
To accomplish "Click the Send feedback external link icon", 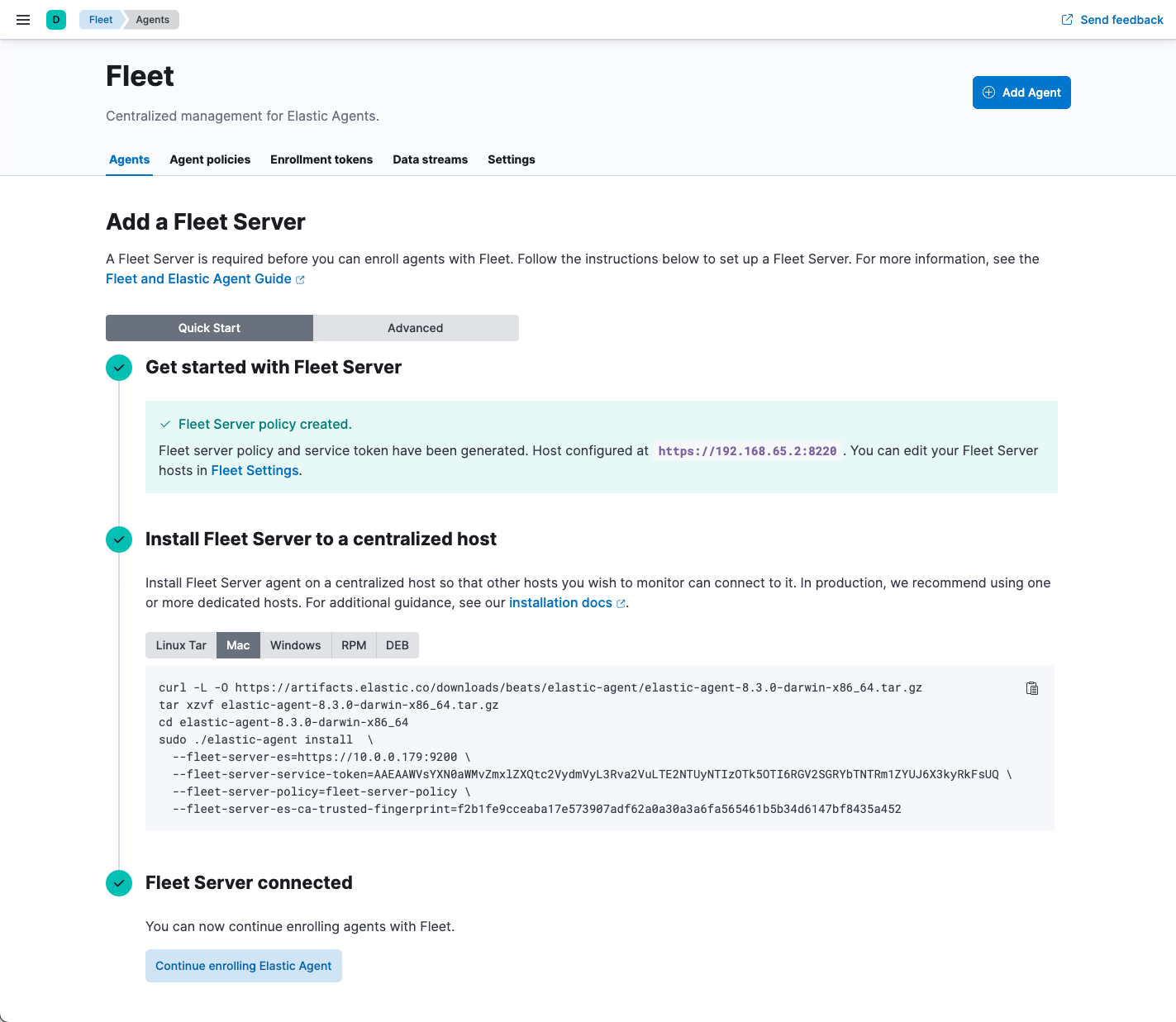I will 1065,19.
